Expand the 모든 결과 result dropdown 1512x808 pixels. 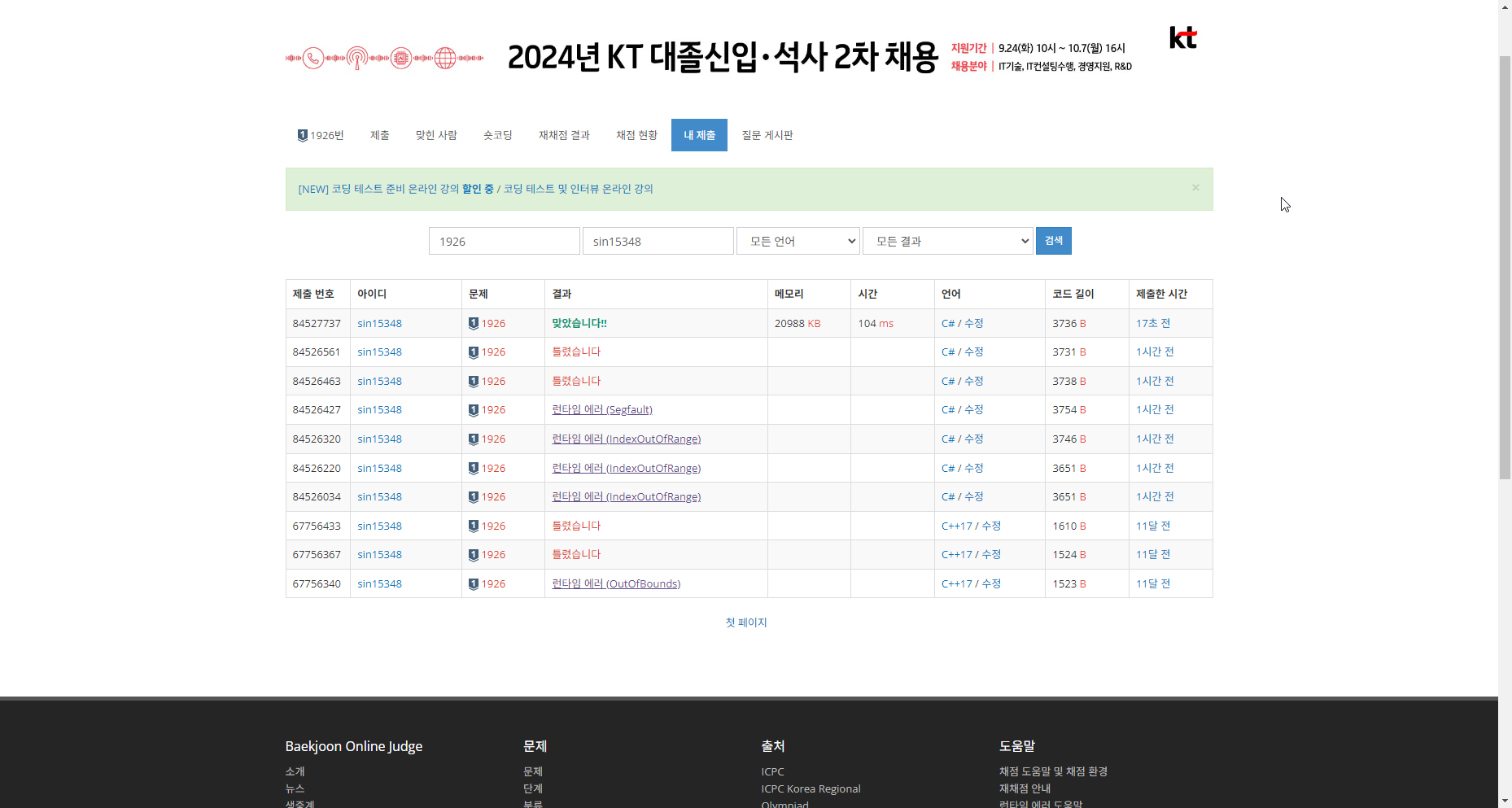[948, 241]
